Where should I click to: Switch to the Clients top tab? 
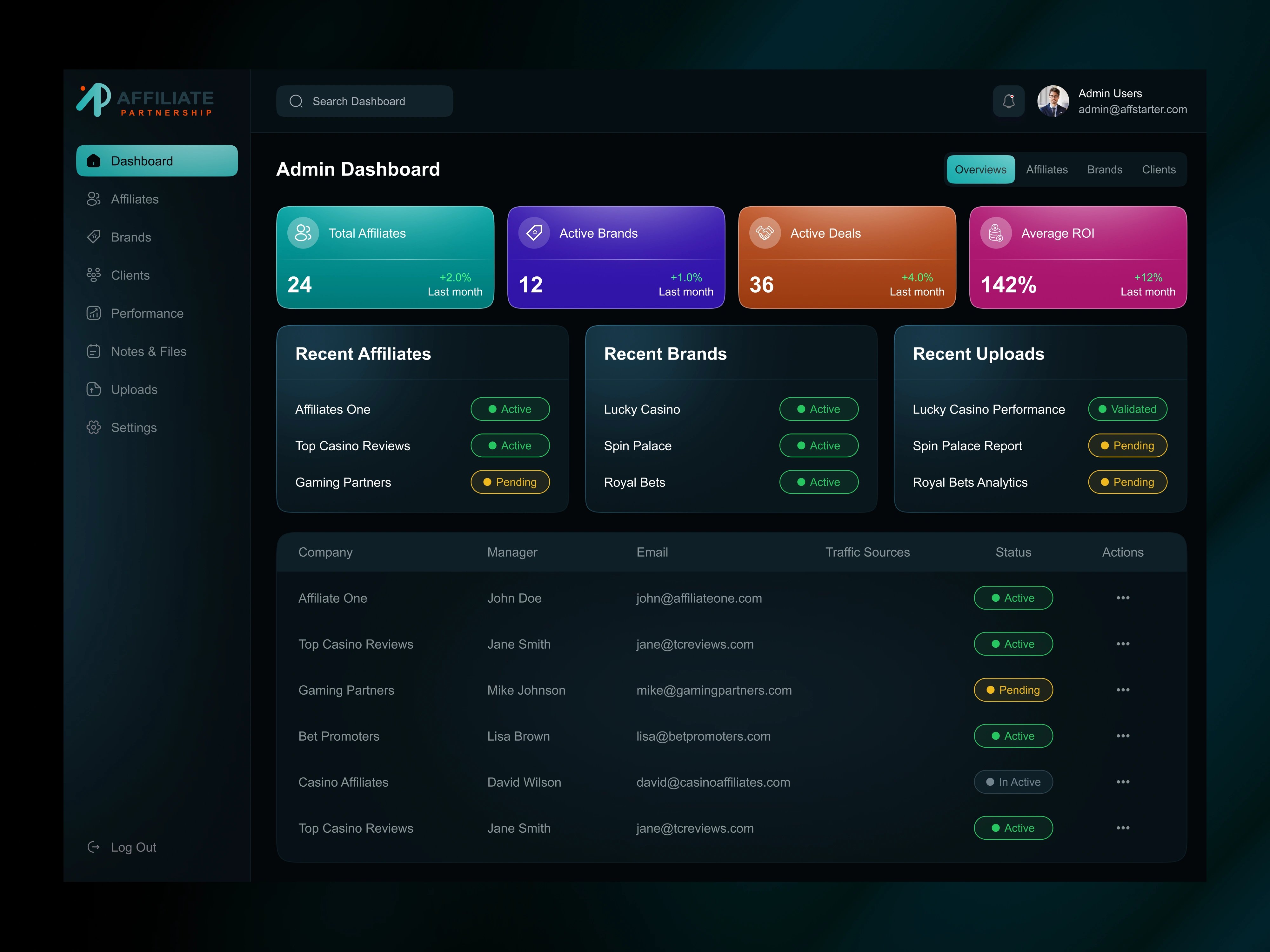click(1158, 170)
